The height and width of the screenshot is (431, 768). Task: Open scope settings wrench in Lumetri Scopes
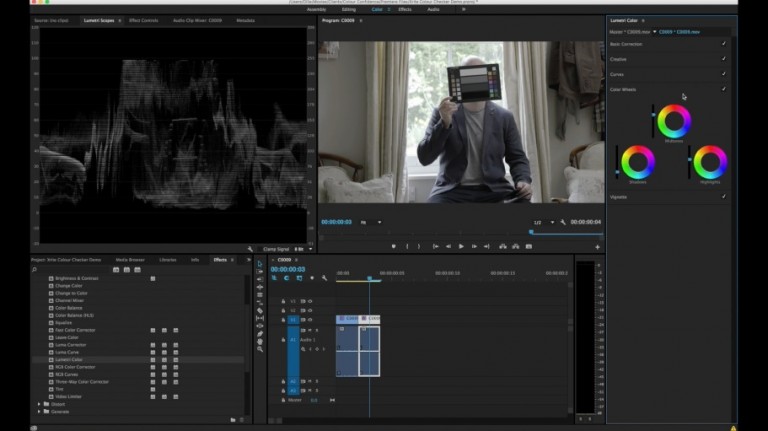[250, 249]
